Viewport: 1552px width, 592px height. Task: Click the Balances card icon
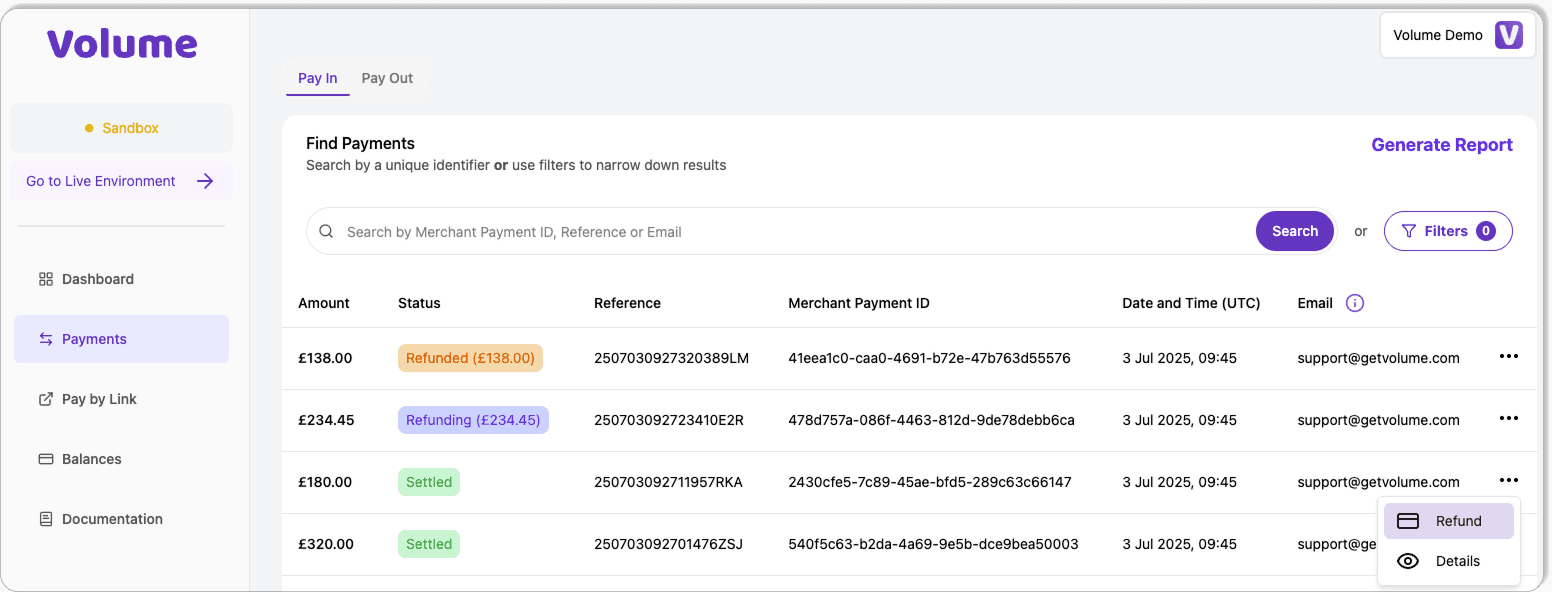(x=45, y=459)
